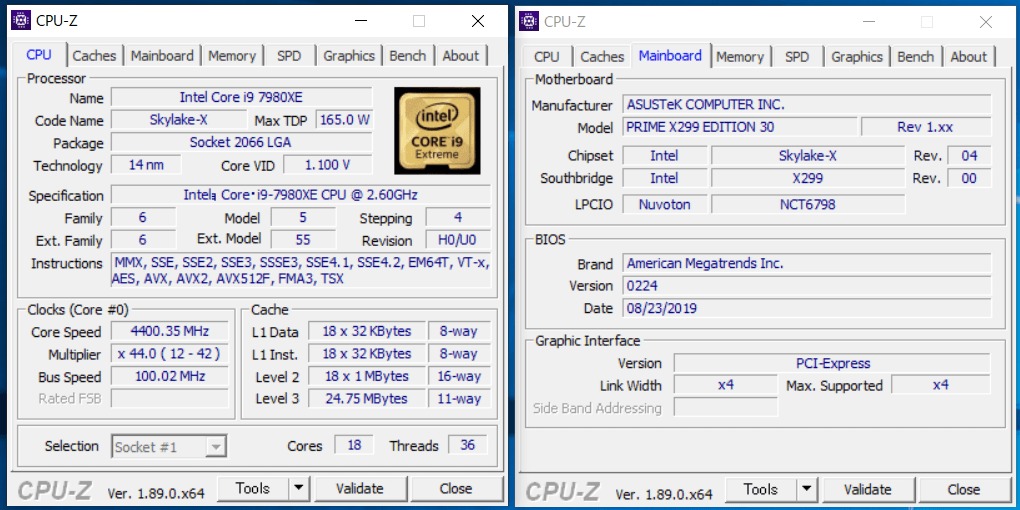The height and width of the screenshot is (510, 1020).
Task: Click the Max TDP value 165.0 W
Action: point(344,120)
